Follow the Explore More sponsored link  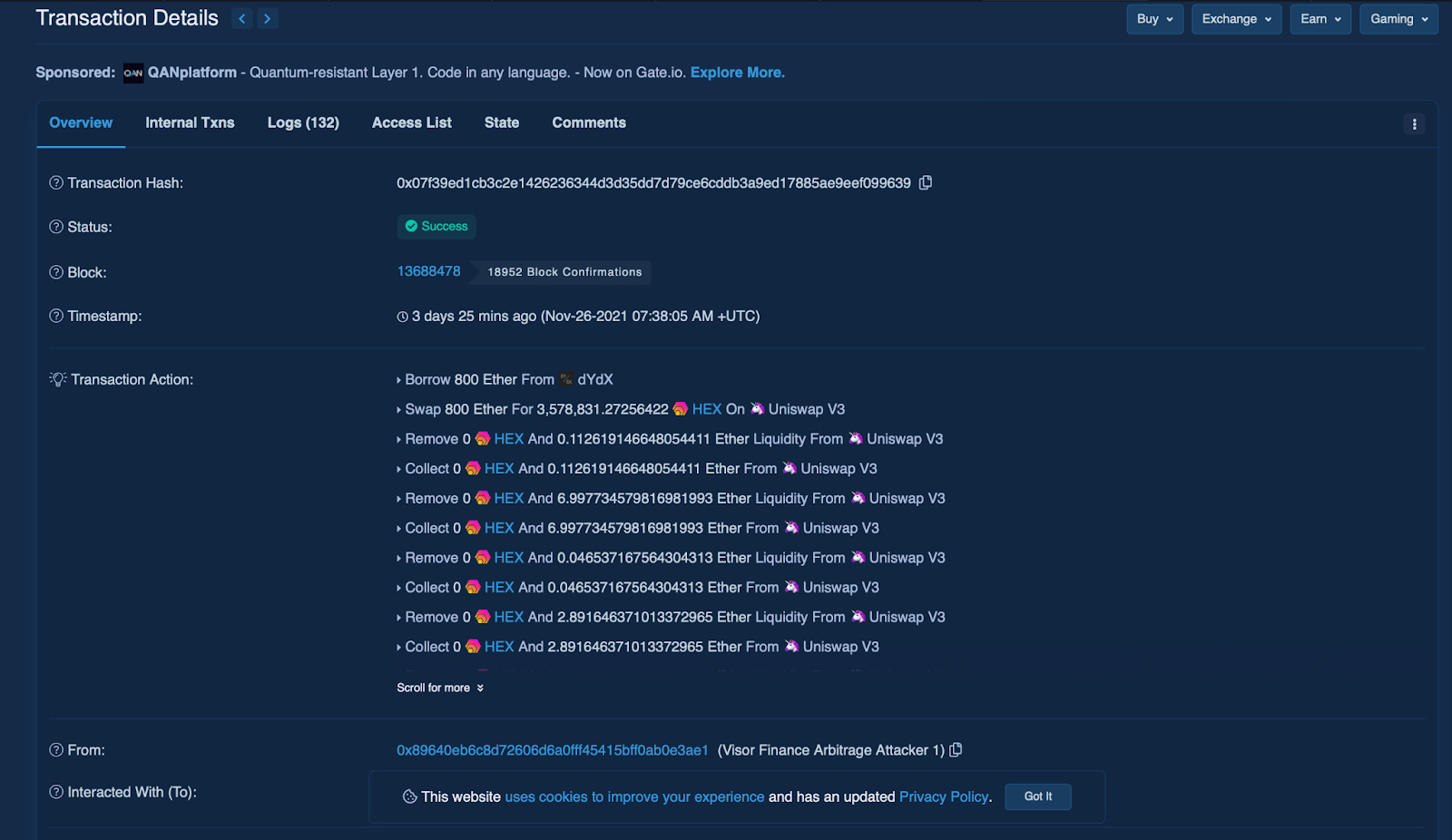[738, 73]
